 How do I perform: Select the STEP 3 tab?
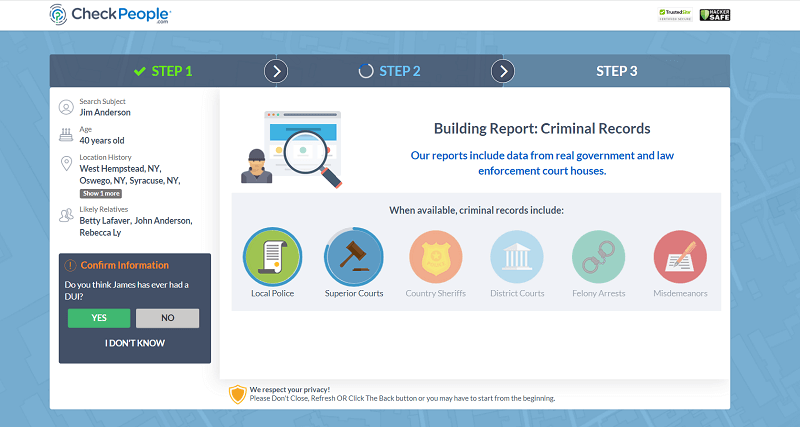[616, 71]
